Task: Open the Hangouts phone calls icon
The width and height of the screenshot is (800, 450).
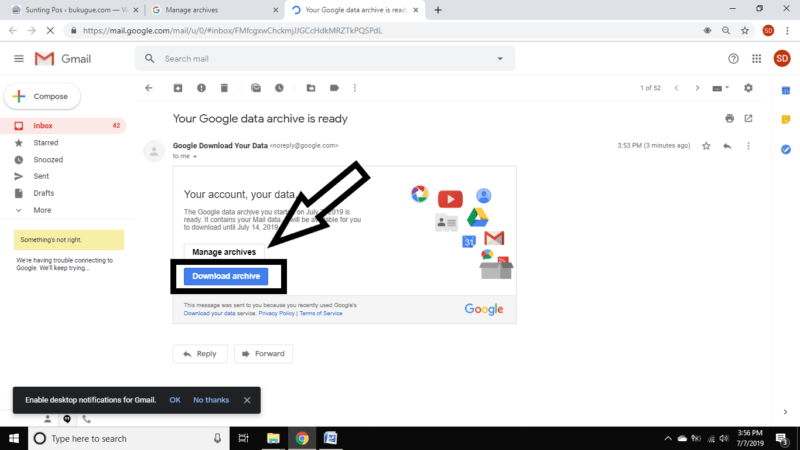Action: click(87, 419)
